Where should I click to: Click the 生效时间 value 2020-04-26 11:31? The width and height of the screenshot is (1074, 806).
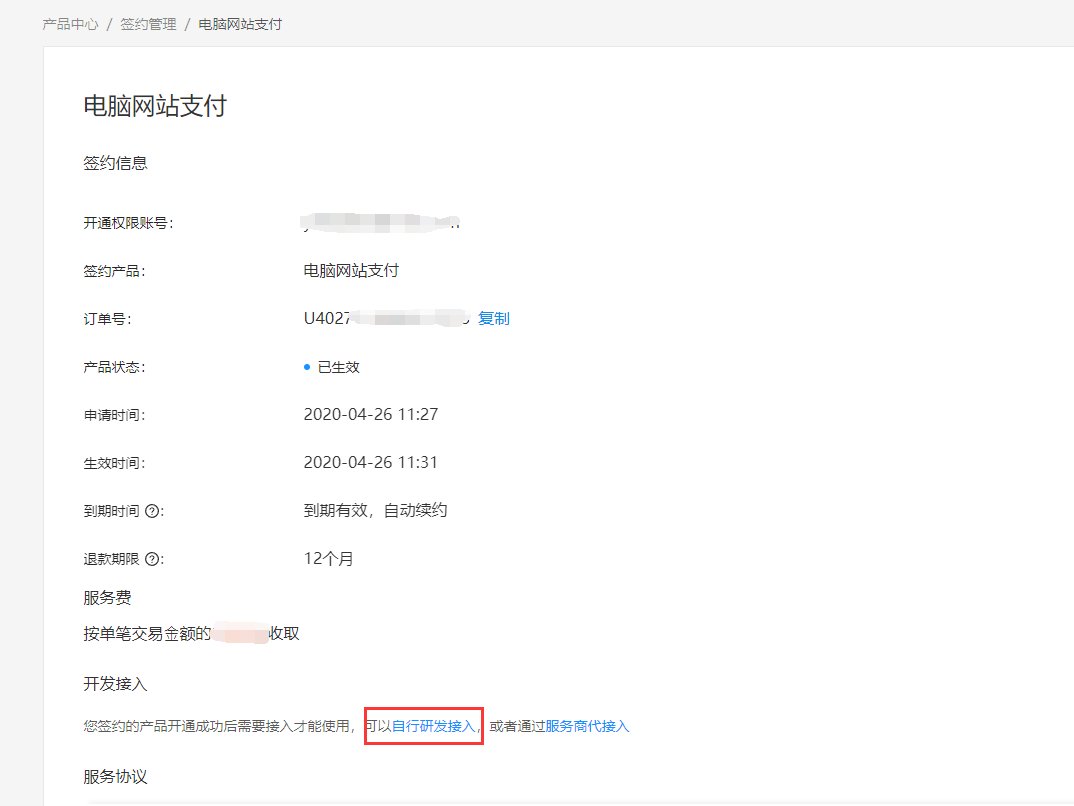(370, 463)
